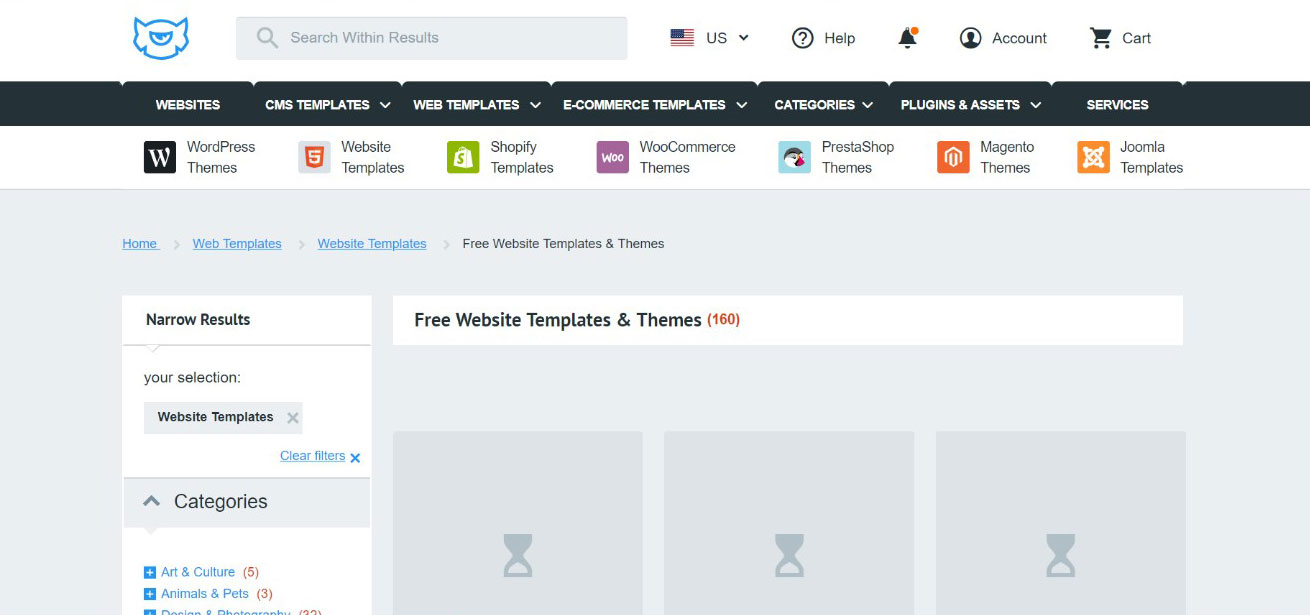The height and width of the screenshot is (615, 1310).
Task: Focus the Search Within Results field
Action: point(431,38)
